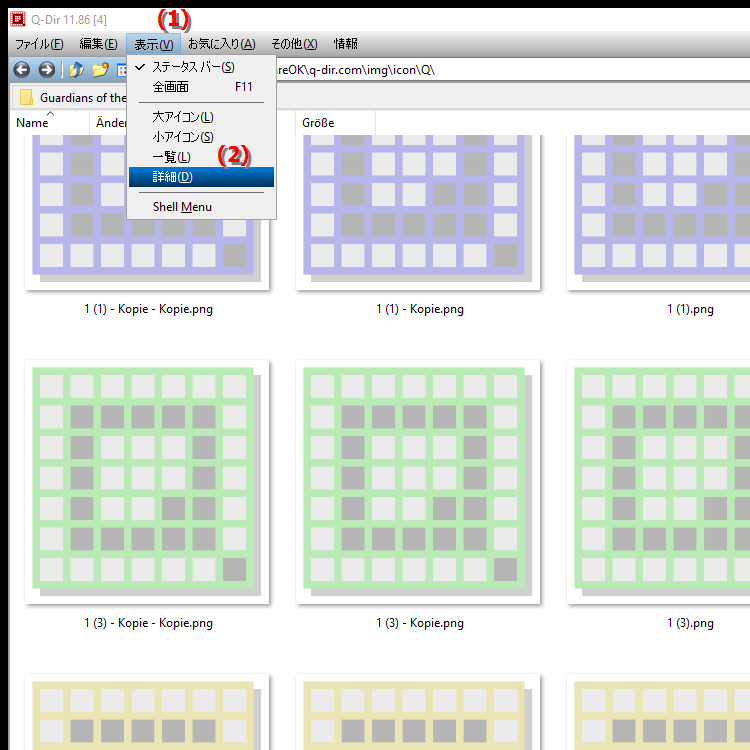Select the purple thumbnail of 1 (1).png
This screenshot has height=750, width=750.
659,212
